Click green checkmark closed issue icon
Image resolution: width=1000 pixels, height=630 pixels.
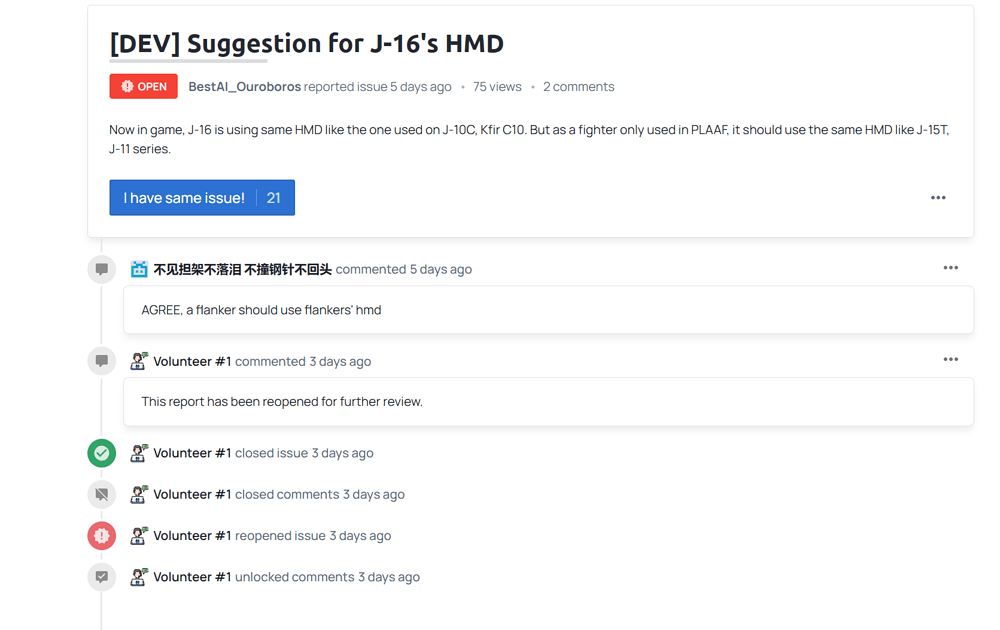coord(101,453)
